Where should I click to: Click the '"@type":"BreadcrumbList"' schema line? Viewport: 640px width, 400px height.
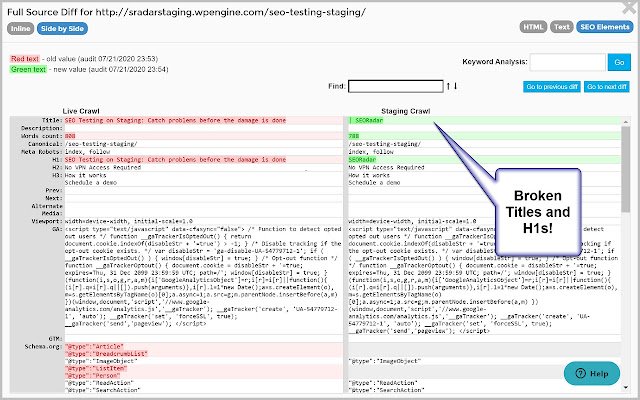click(x=106, y=354)
